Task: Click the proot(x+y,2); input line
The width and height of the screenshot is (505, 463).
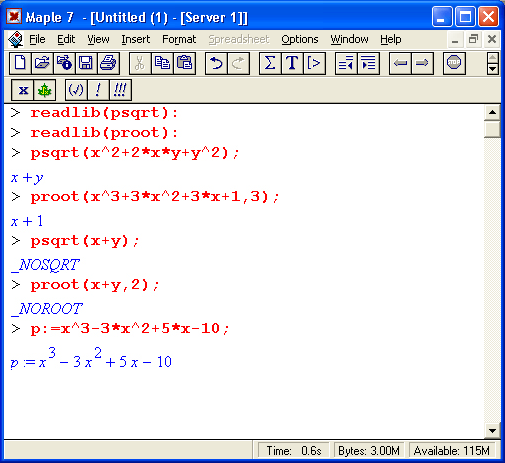Action: point(95,285)
